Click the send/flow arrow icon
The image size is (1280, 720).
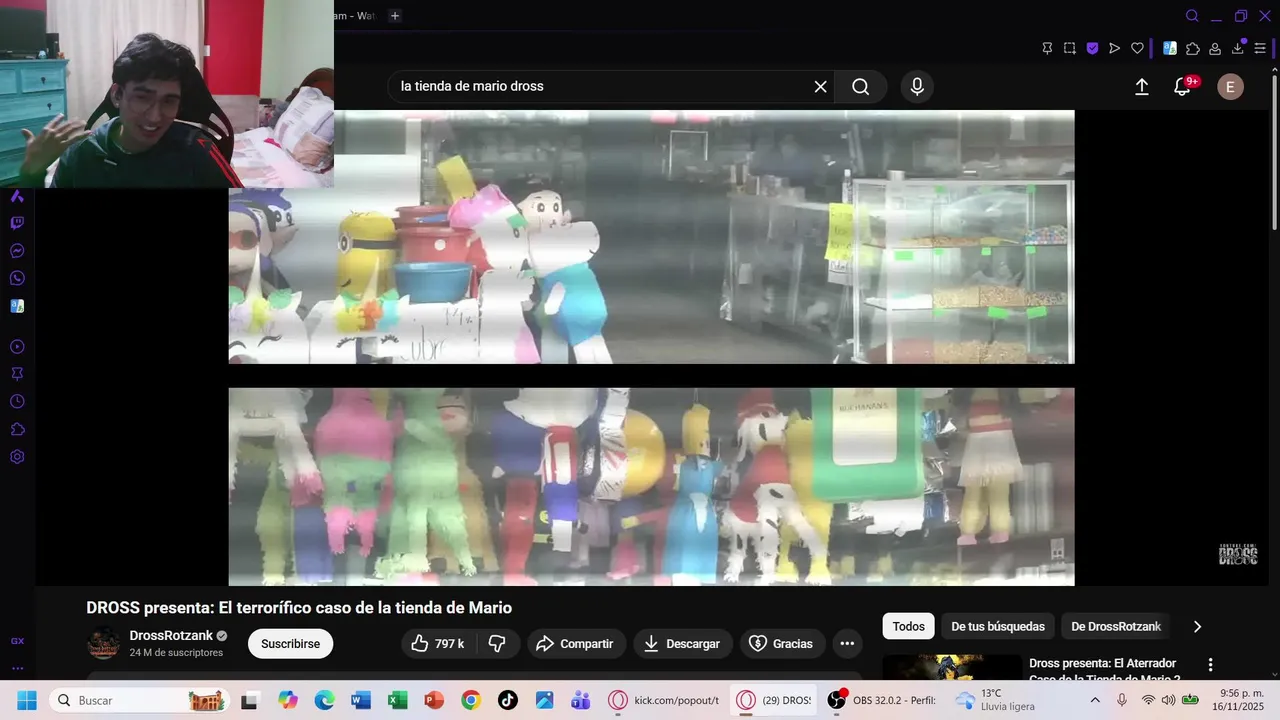tap(1114, 48)
